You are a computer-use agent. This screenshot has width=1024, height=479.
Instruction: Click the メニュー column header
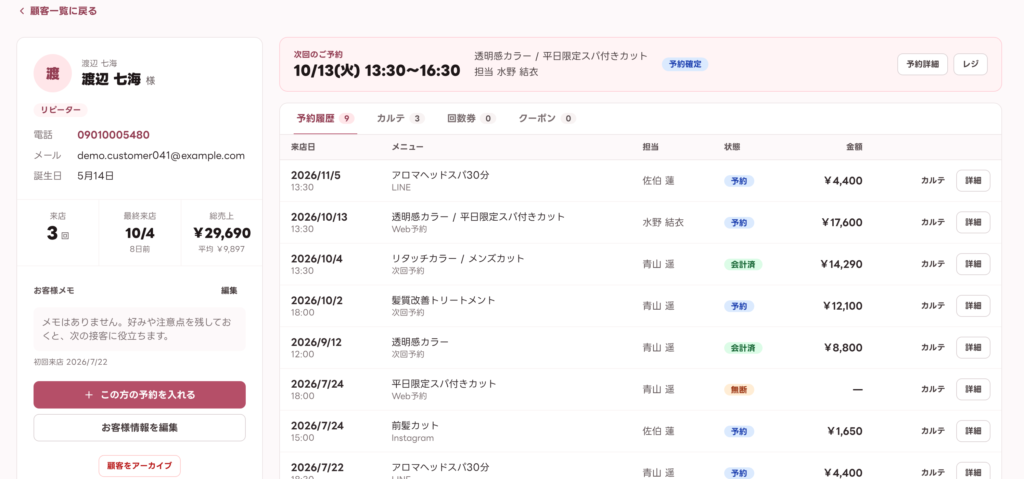coord(407,147)
